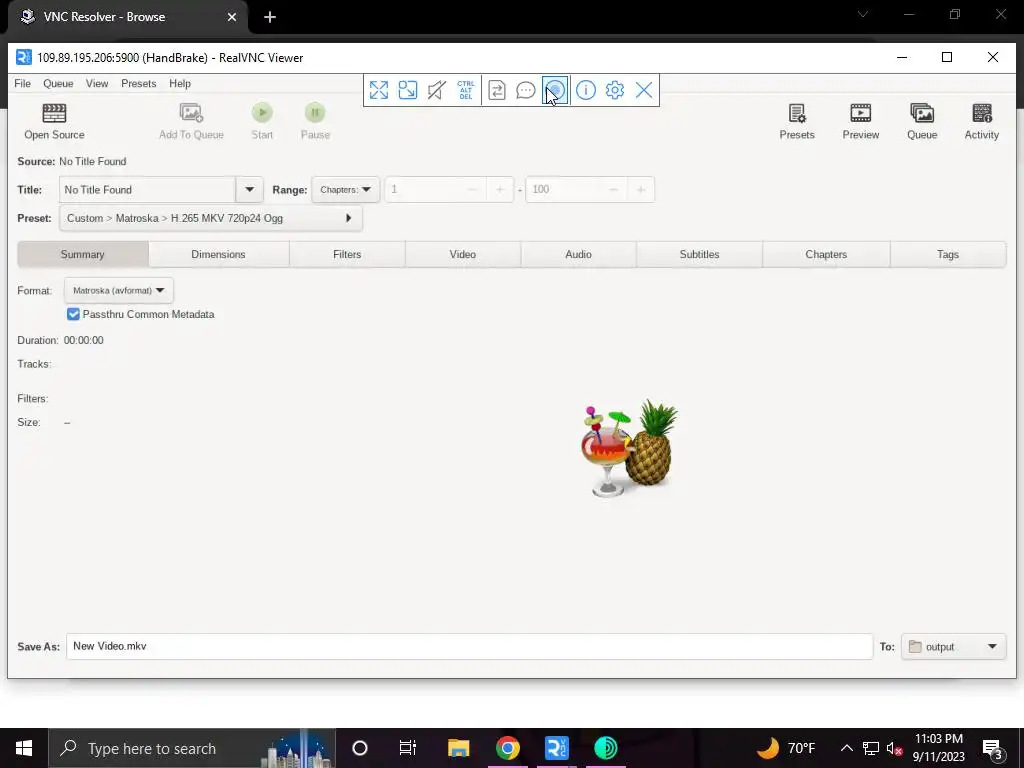
Task: Click VNC session recording icon
Action: click(x=555, y=90)
